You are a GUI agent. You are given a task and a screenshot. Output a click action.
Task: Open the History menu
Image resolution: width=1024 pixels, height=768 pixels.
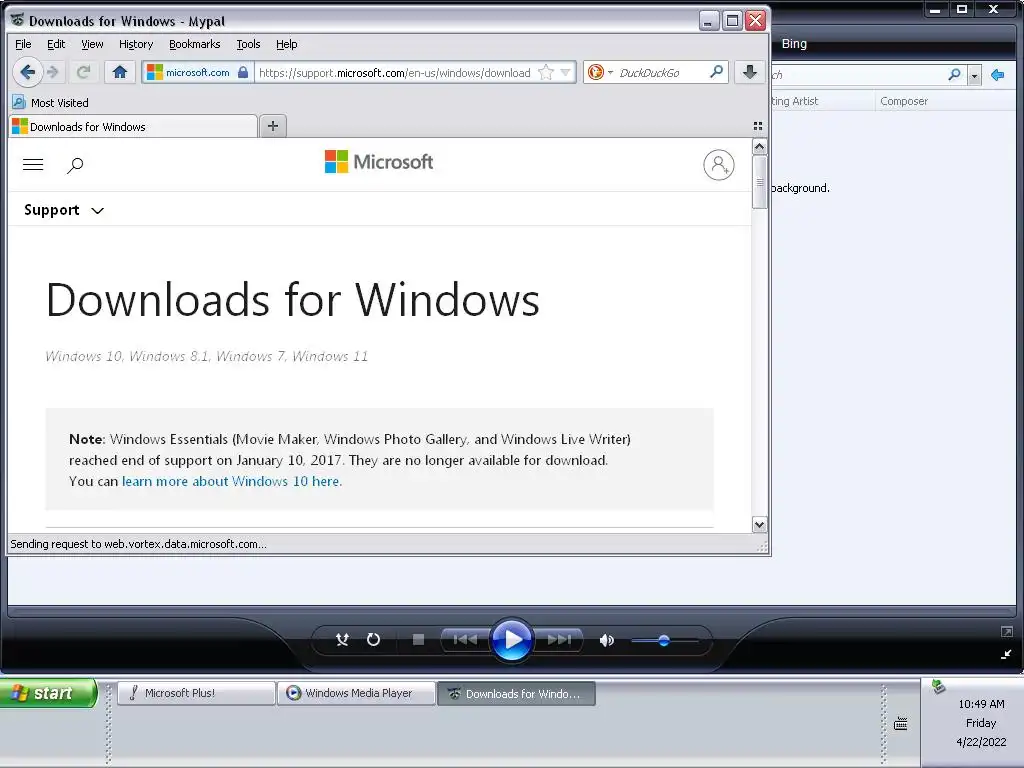(x=136, y=44)
